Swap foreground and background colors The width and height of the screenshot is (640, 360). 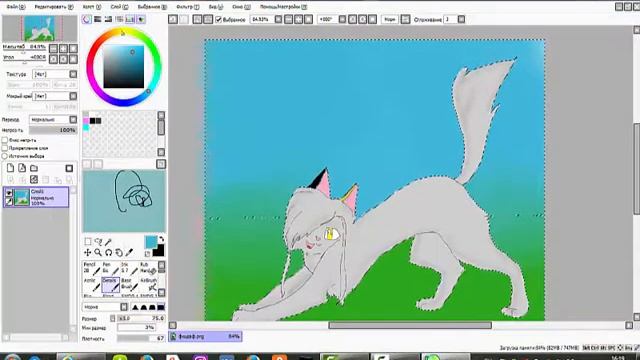coord(161,239)
